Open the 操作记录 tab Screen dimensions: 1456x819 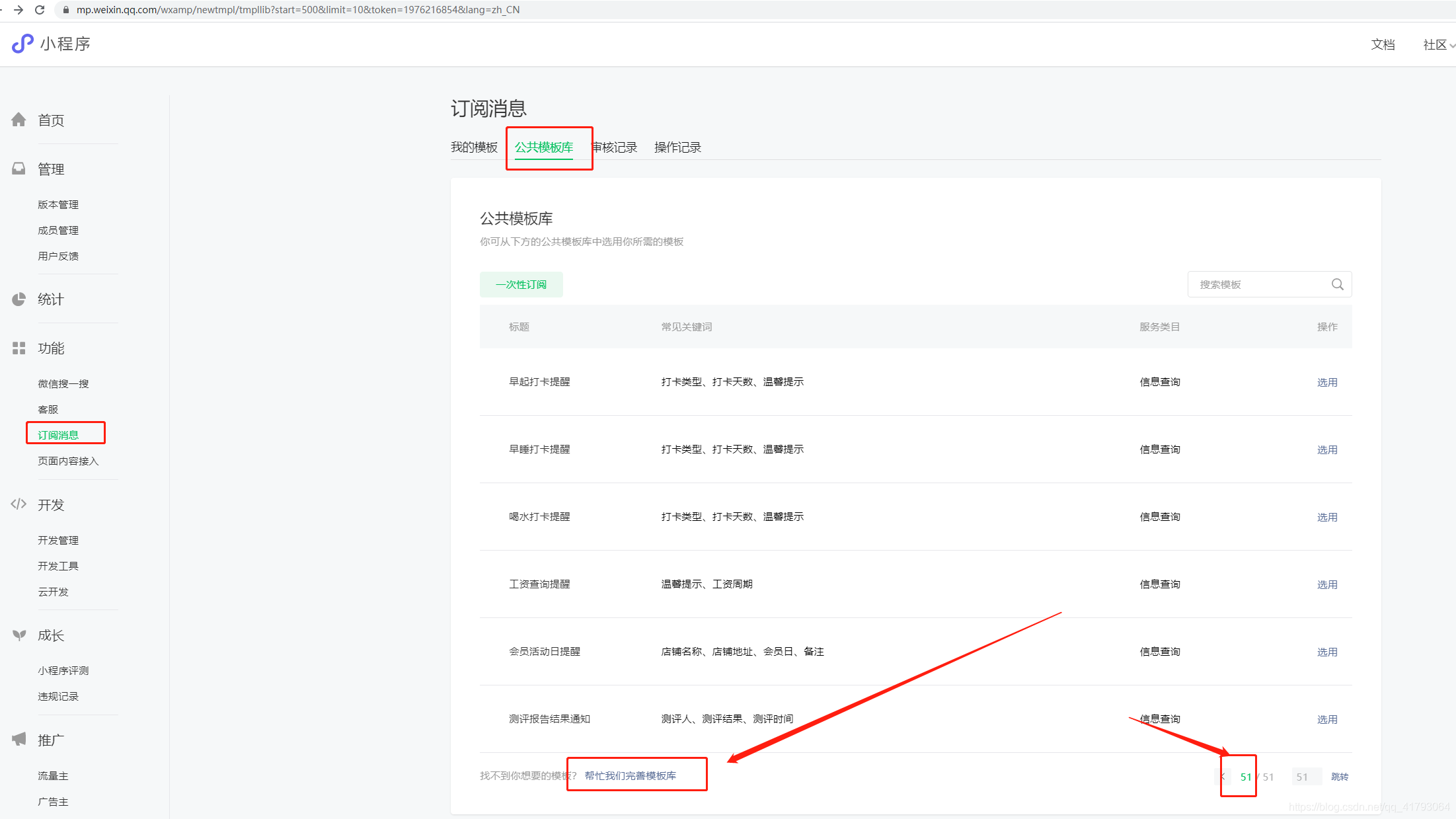click(677, 147)
